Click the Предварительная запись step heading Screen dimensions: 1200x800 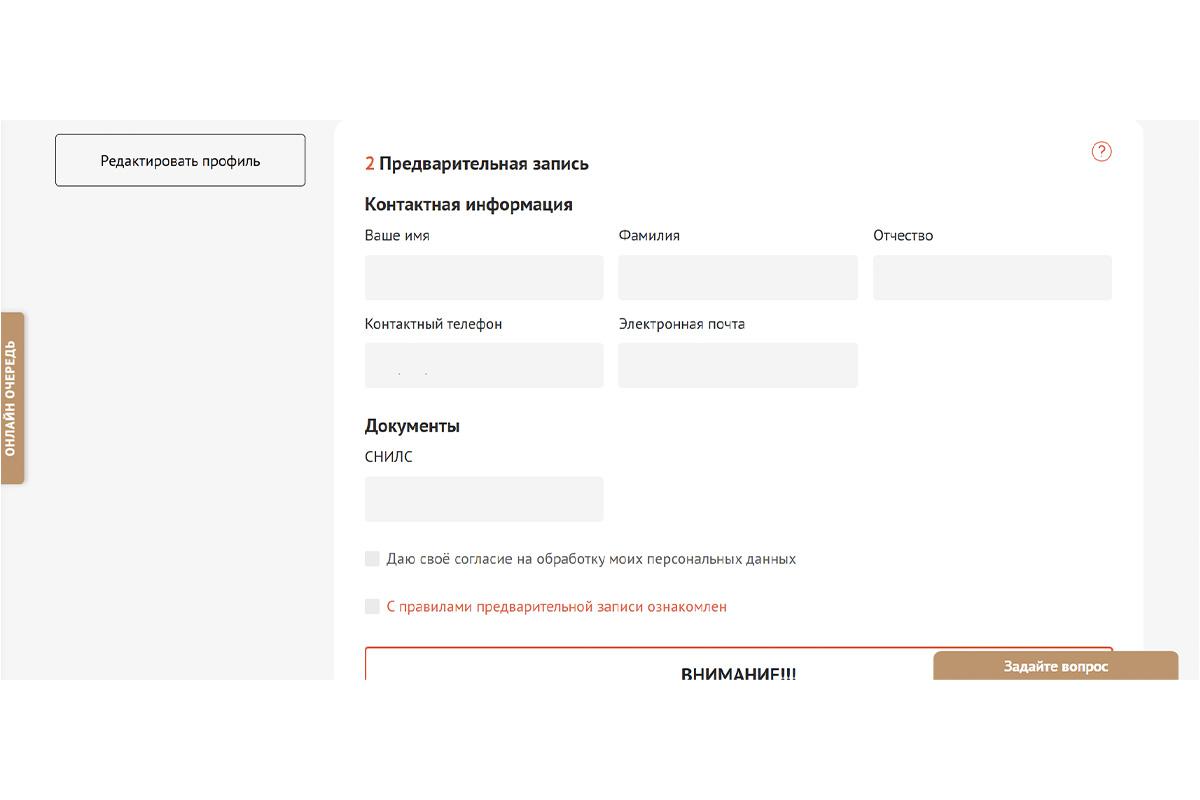coord(484,164)
